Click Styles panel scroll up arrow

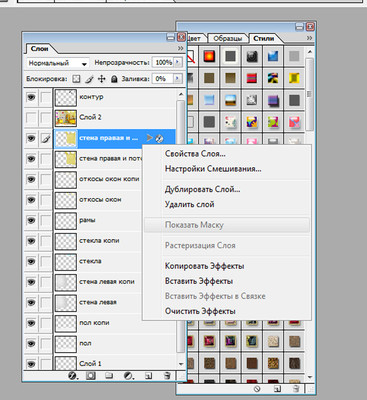[x=310, y=52]
